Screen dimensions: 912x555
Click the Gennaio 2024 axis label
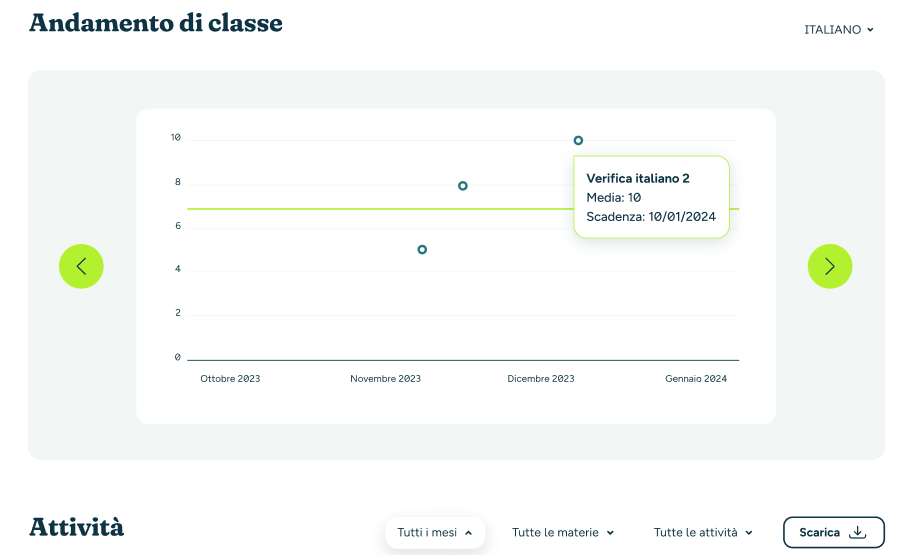tap(696, 379)
